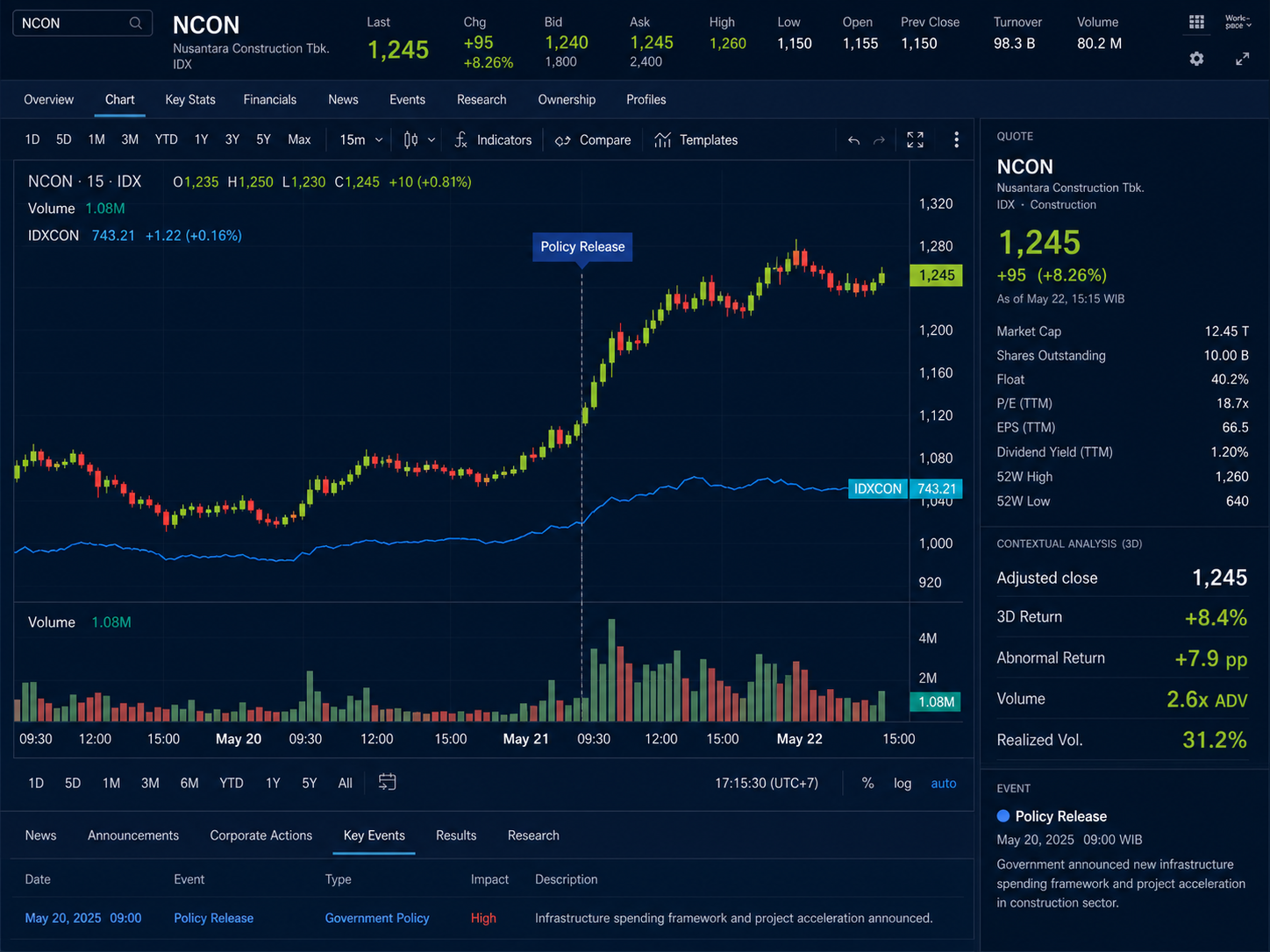Click the 52W High 1,260 value
This screenshot has height=952, width=1270.
tap(1231, 477)
